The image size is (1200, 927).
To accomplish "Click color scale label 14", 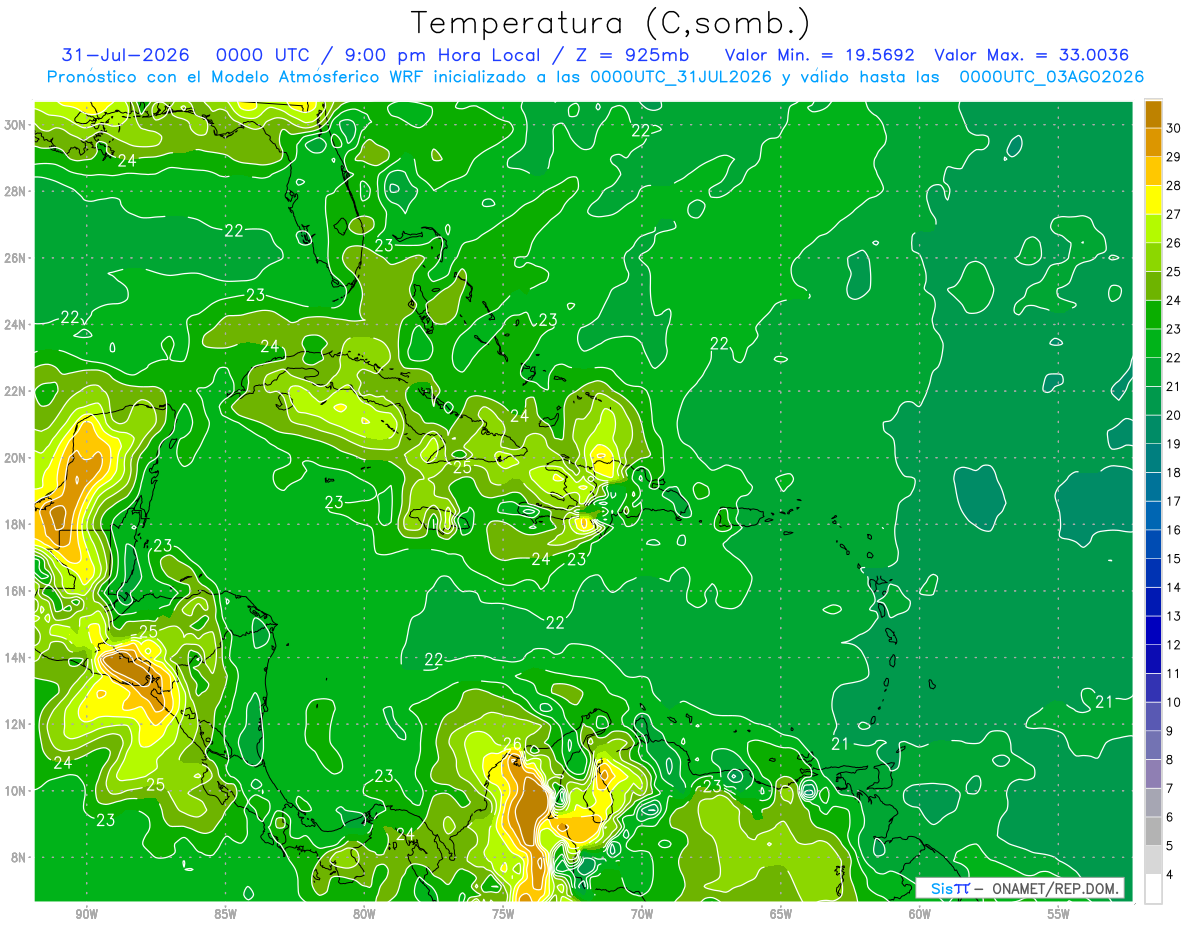I will click(1174, 587).
